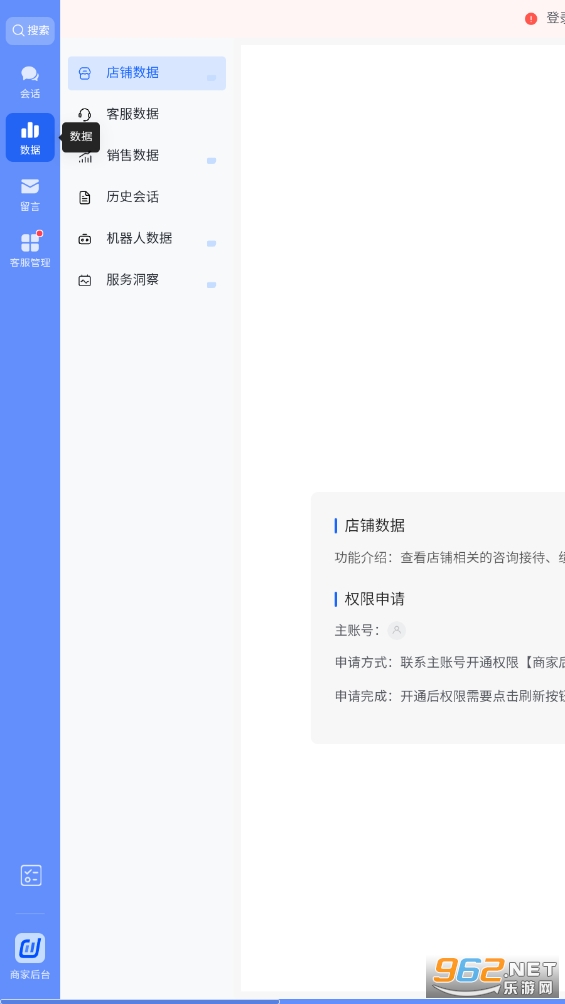Open the 会话 chat icon in sidebar

[30, 74]
